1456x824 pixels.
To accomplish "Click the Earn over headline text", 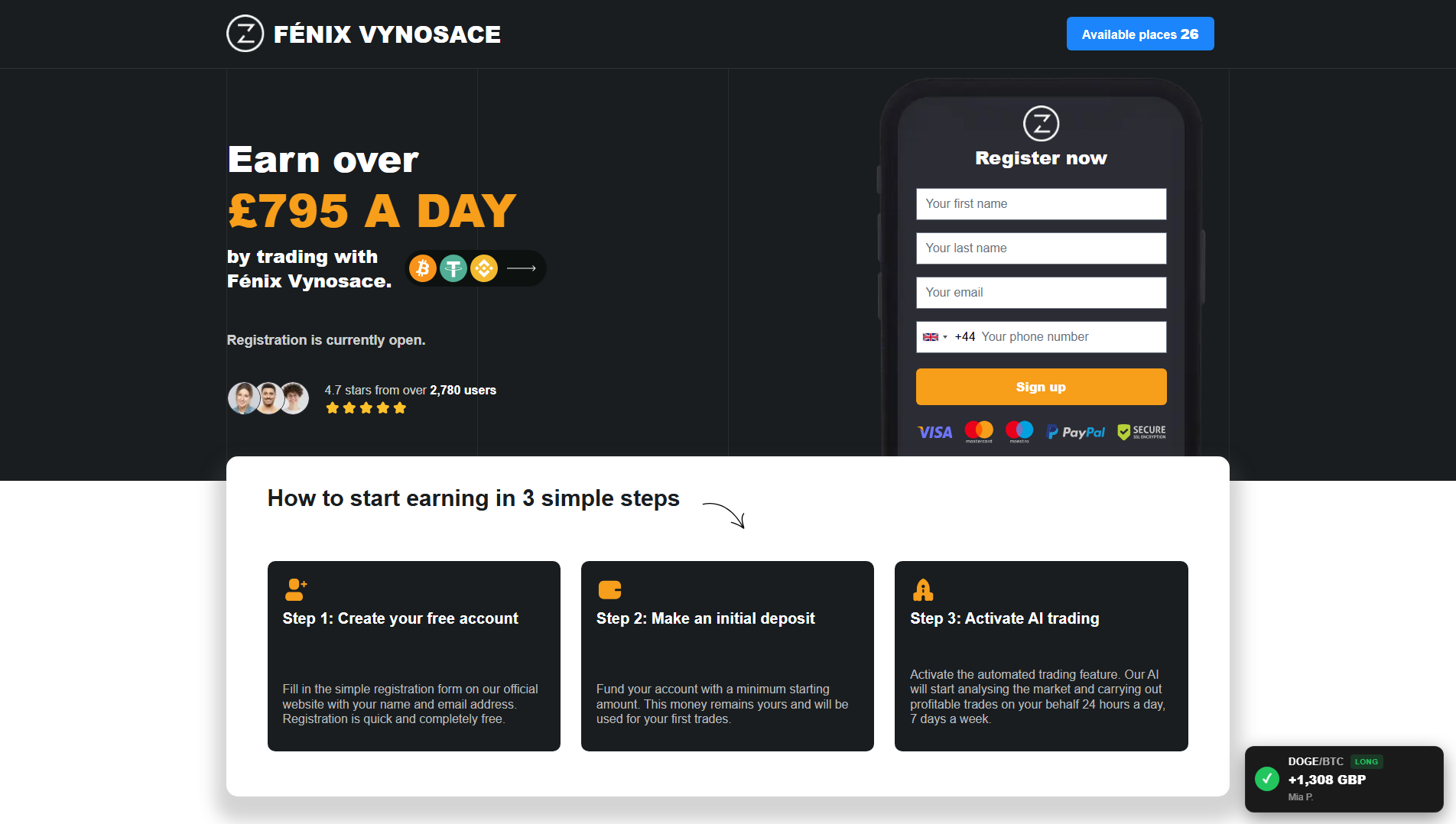I will coord(323,160).
